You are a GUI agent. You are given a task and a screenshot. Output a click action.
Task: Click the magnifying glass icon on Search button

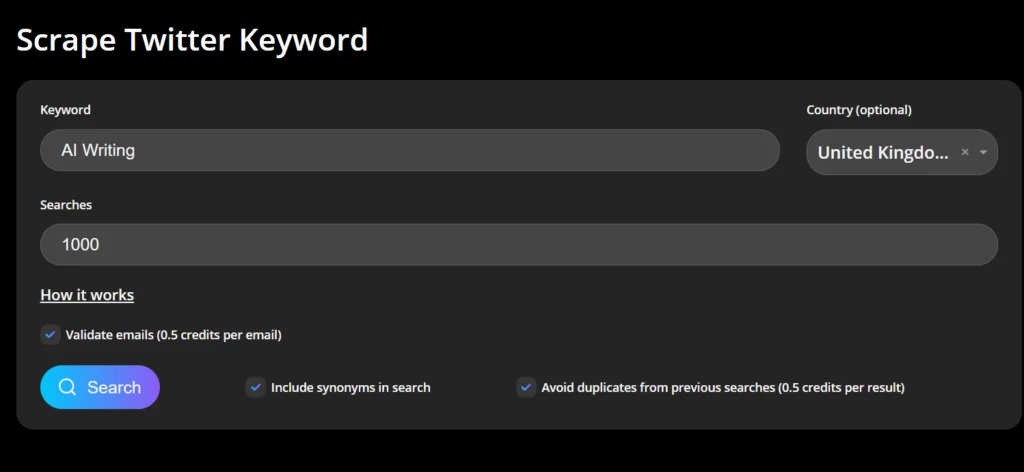point(68,388)
